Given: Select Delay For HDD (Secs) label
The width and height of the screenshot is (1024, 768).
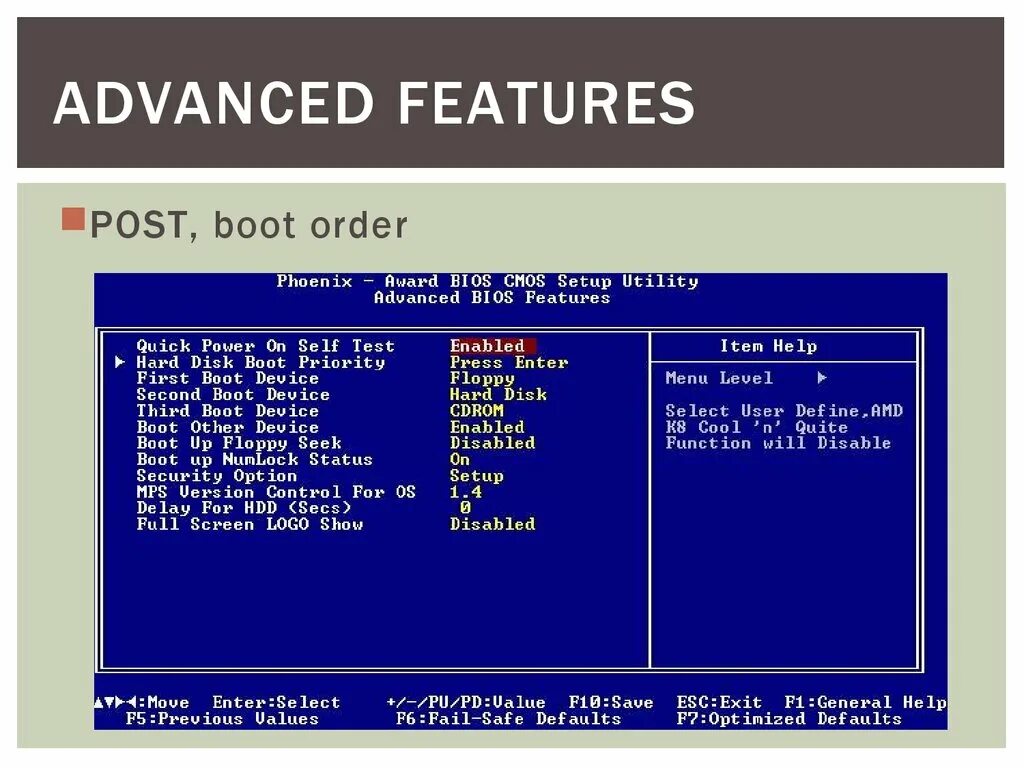Looking at the screenshot, I should 244,507.
